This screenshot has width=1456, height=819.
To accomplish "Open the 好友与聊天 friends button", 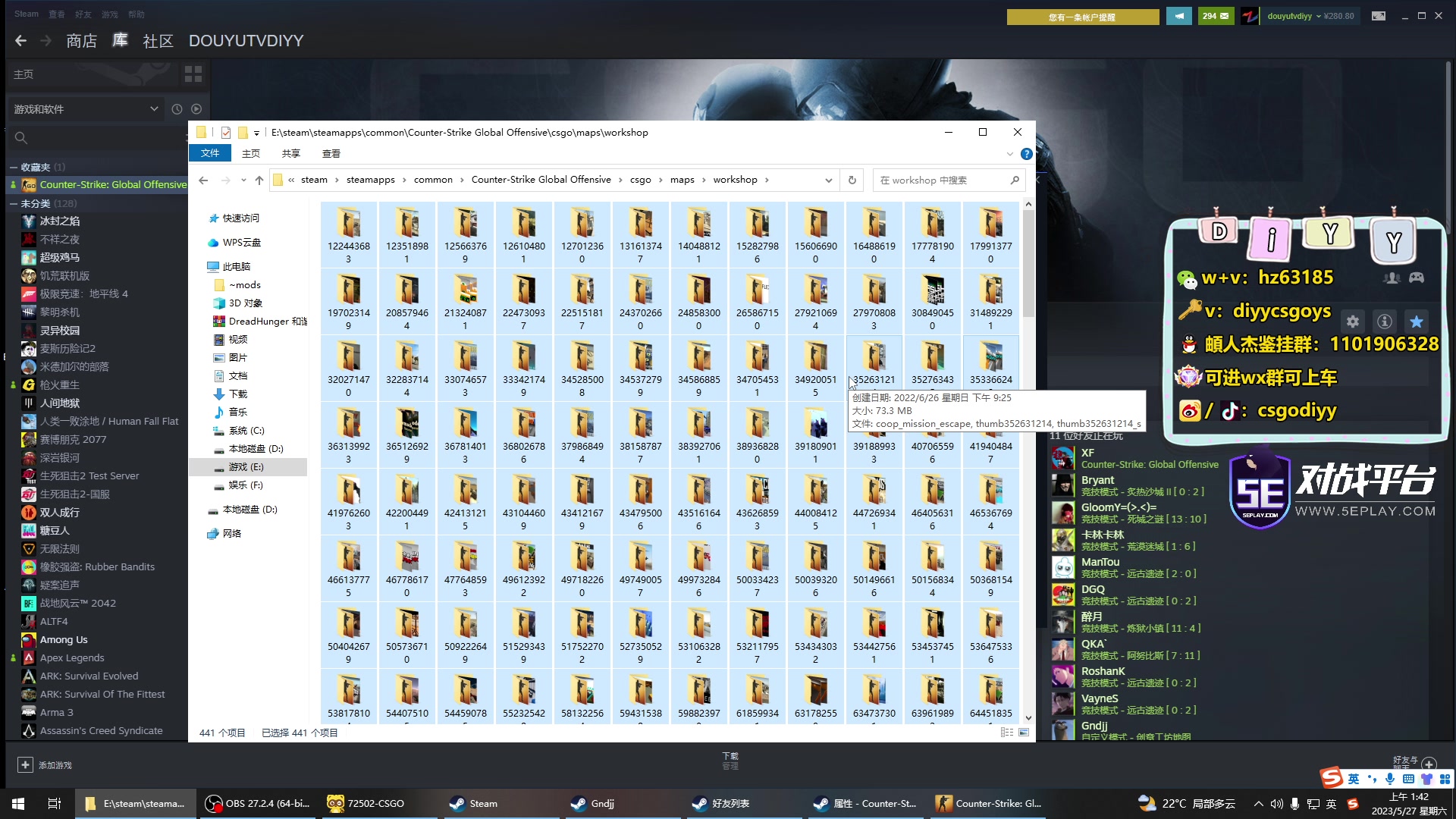I will click(1414, 762).
